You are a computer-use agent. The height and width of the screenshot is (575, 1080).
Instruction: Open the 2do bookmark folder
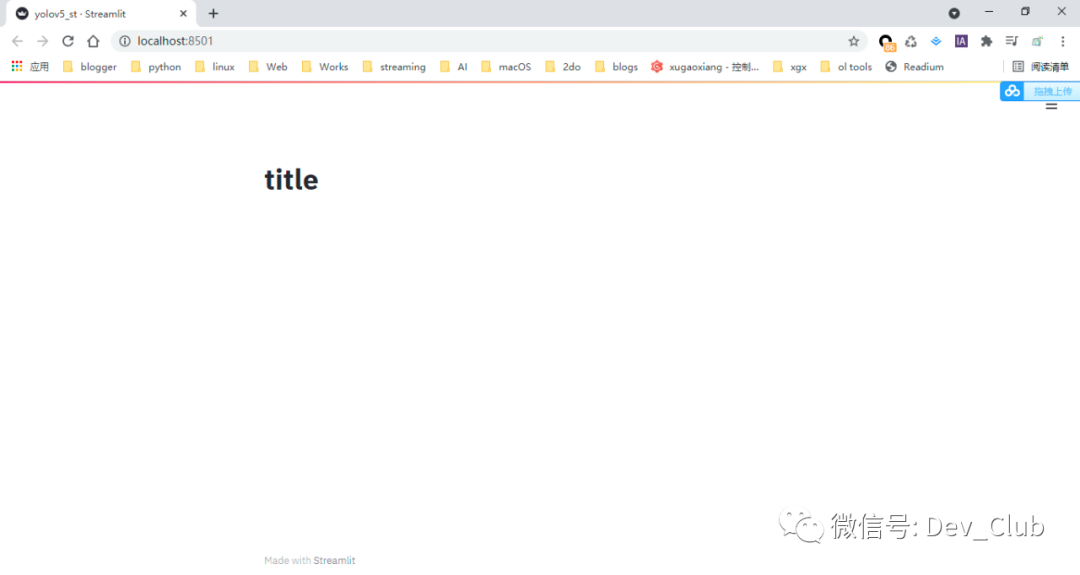tap(563, 67)
